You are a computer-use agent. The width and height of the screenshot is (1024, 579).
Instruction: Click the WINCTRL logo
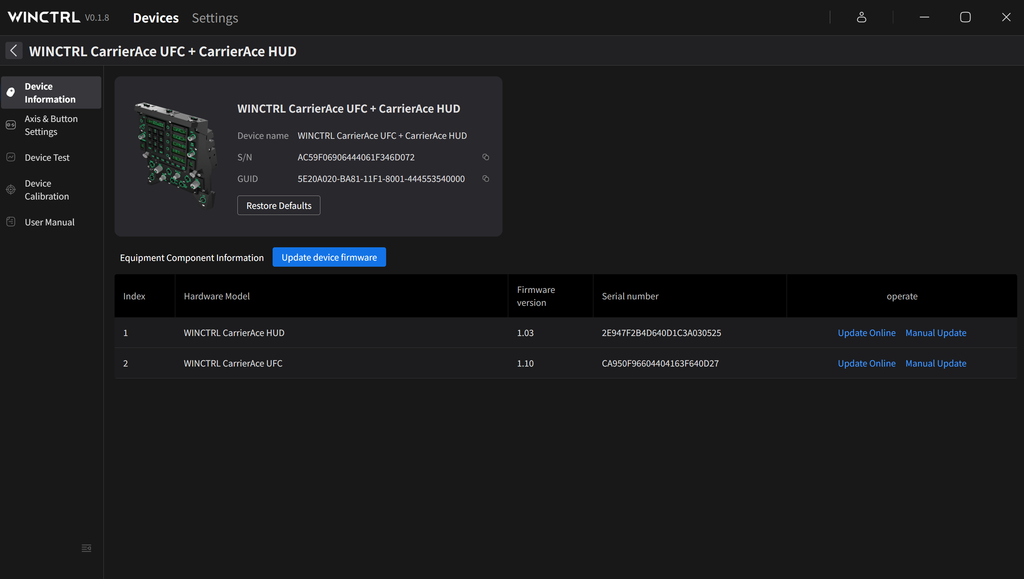pos(44,18)
